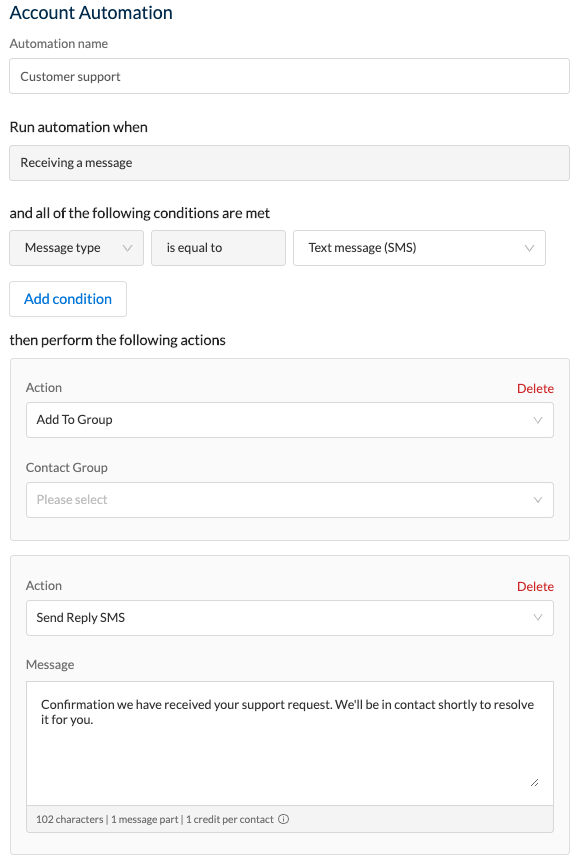This screenshot has width=580, height=861.
Task: Click the Add condition button
Action: coord(67,299)
